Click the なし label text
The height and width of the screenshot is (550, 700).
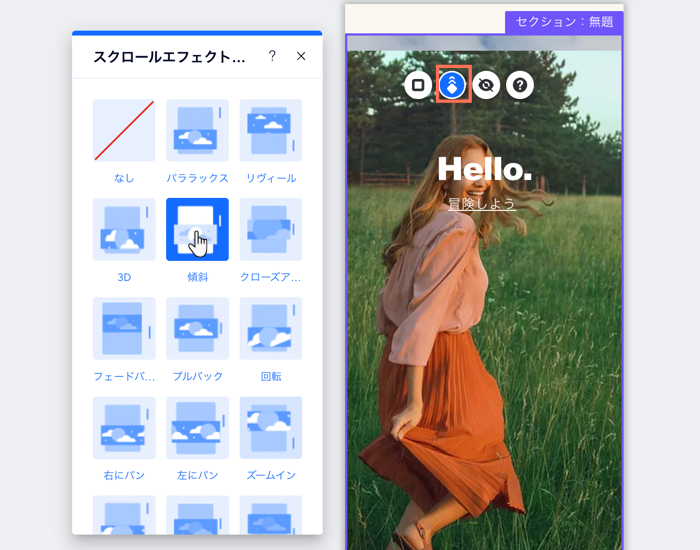pyautogui.click(x=124, y=178)
